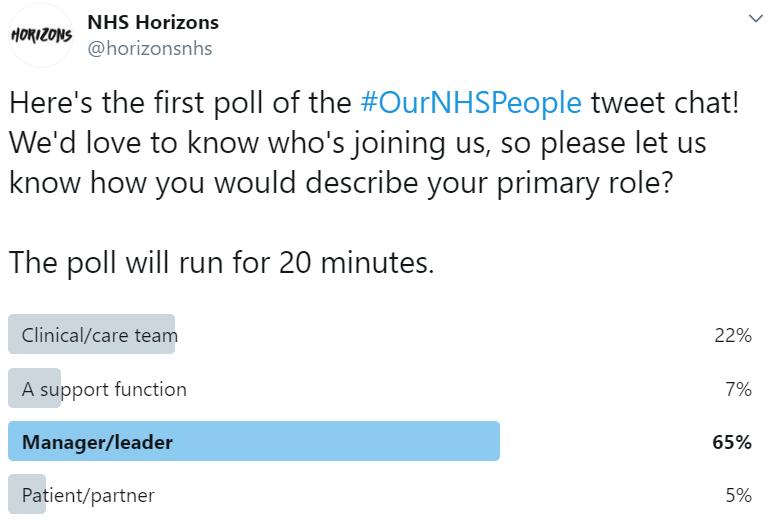Click the tweet text about primary role
The width and height of the screenshot is (777, 532).
click(x=341, y=183)
